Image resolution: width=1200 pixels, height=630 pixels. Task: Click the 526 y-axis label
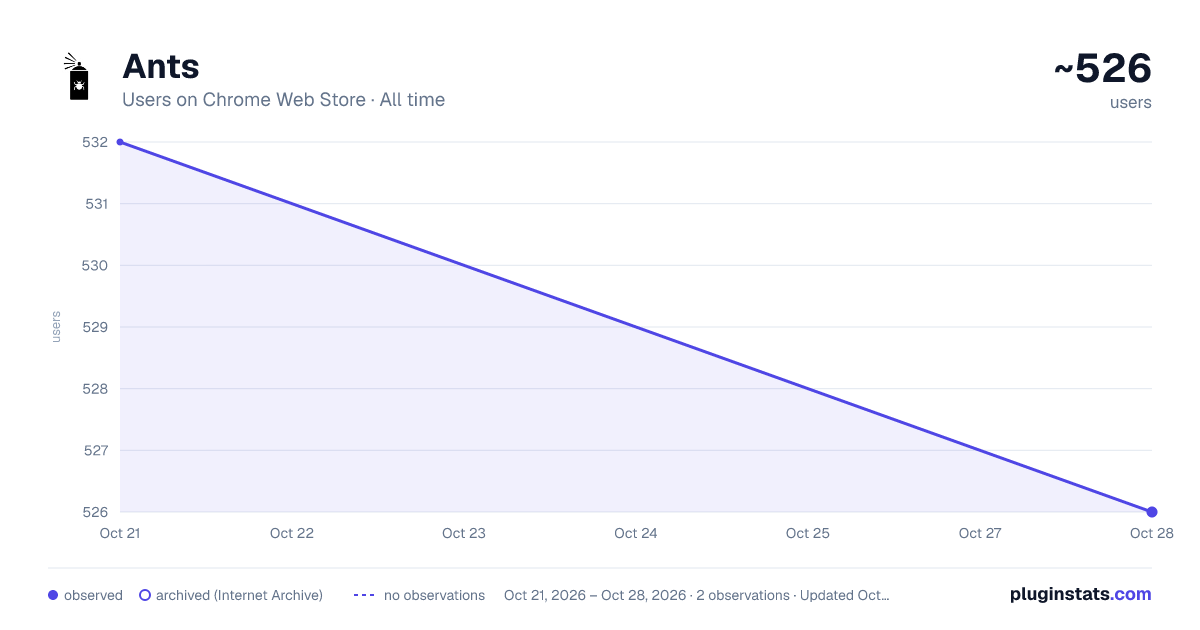[x=96, y=512]
